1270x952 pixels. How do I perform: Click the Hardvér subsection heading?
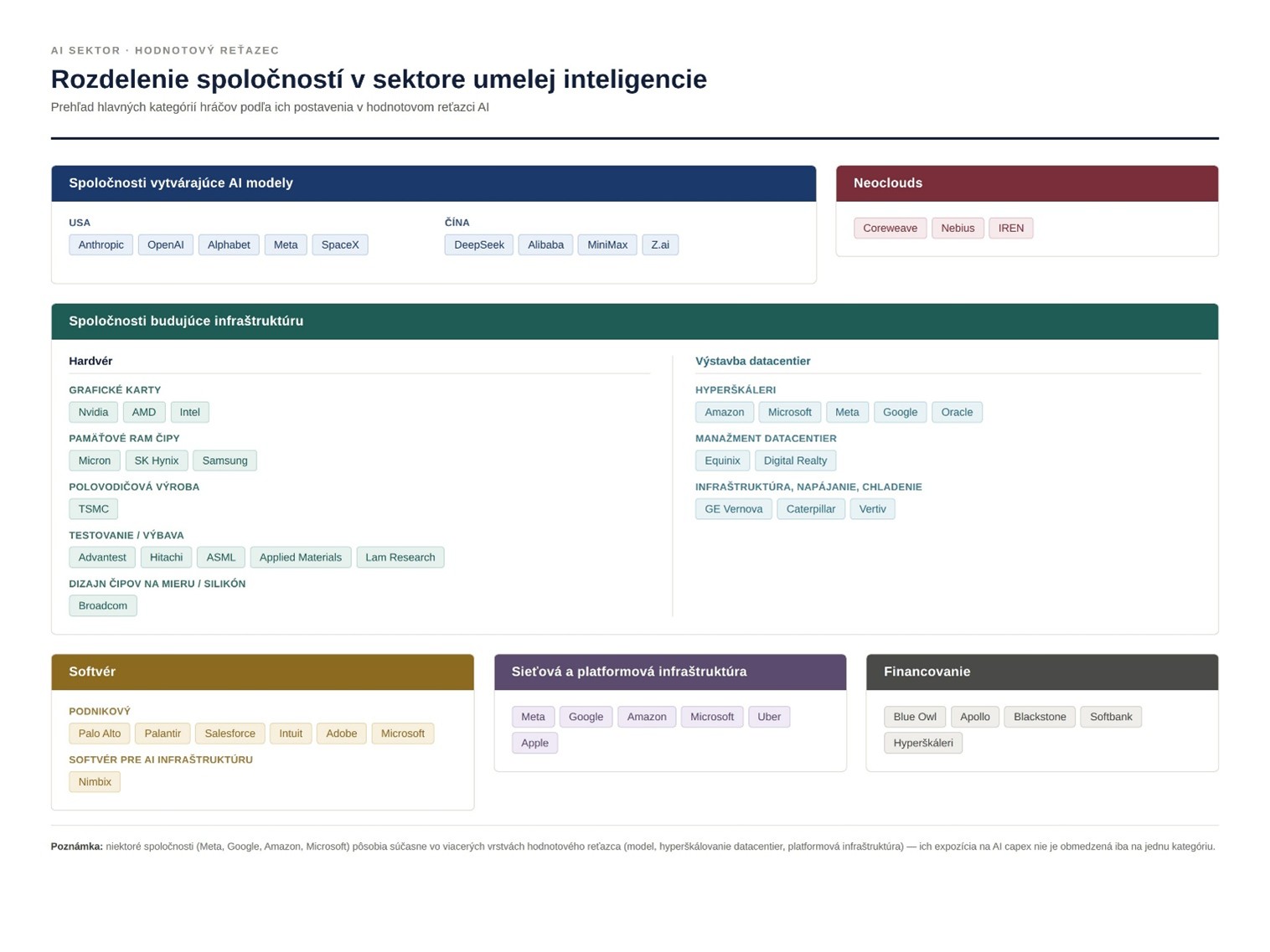90,361
